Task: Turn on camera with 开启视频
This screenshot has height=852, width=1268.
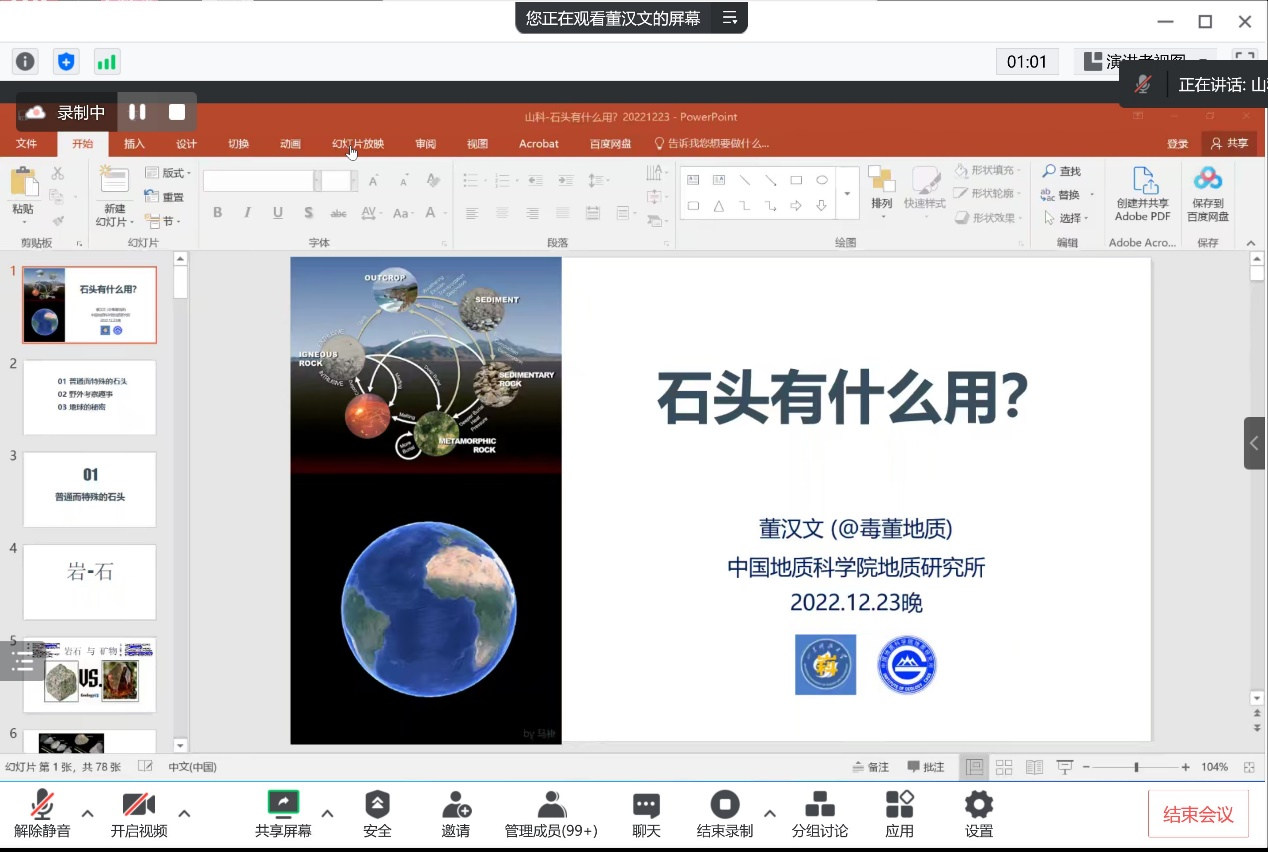Action: pyautogui.click(x=139, y=814)
